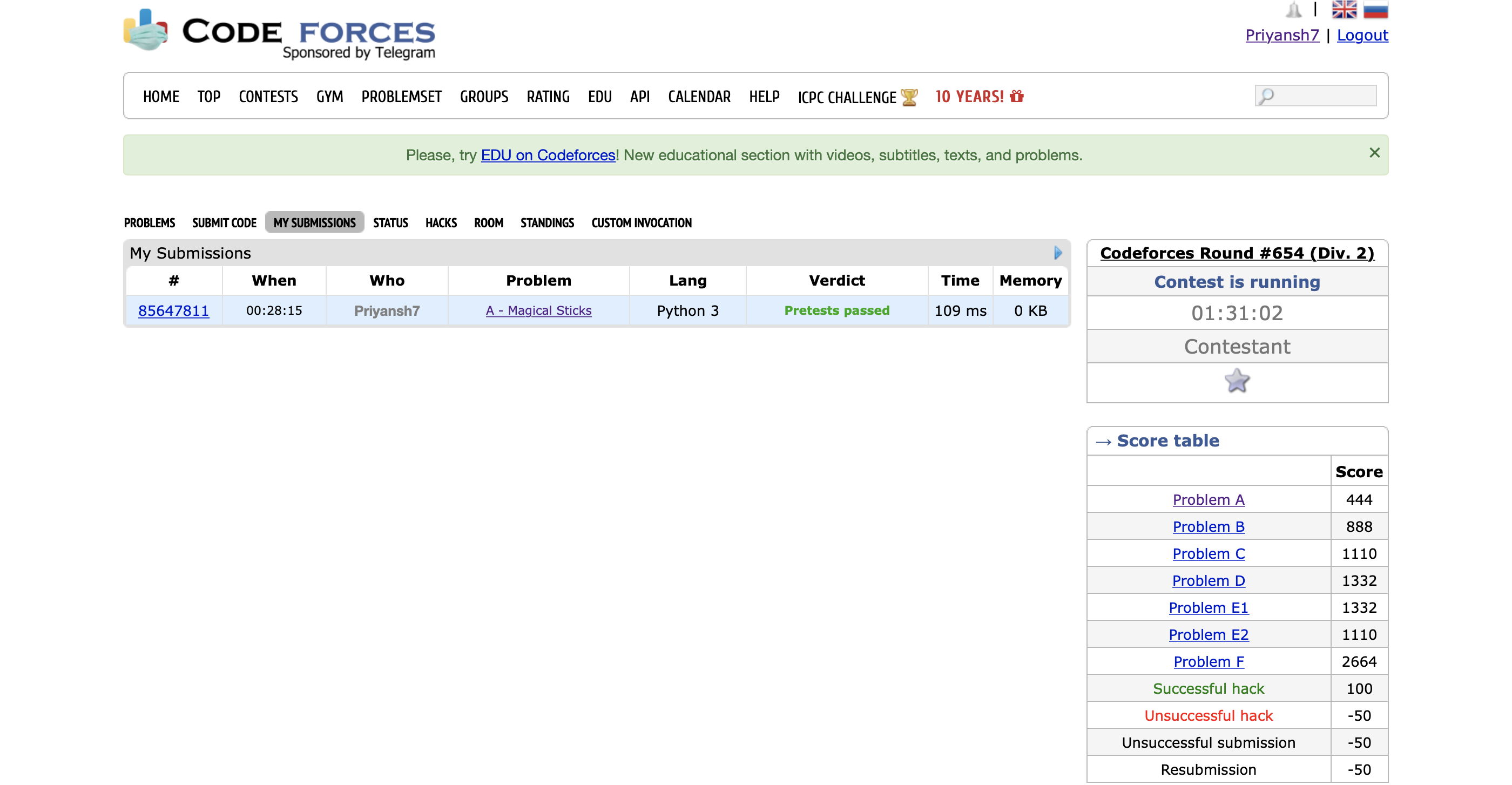
Task: Click the Logout link
Action: [1362, 35]
